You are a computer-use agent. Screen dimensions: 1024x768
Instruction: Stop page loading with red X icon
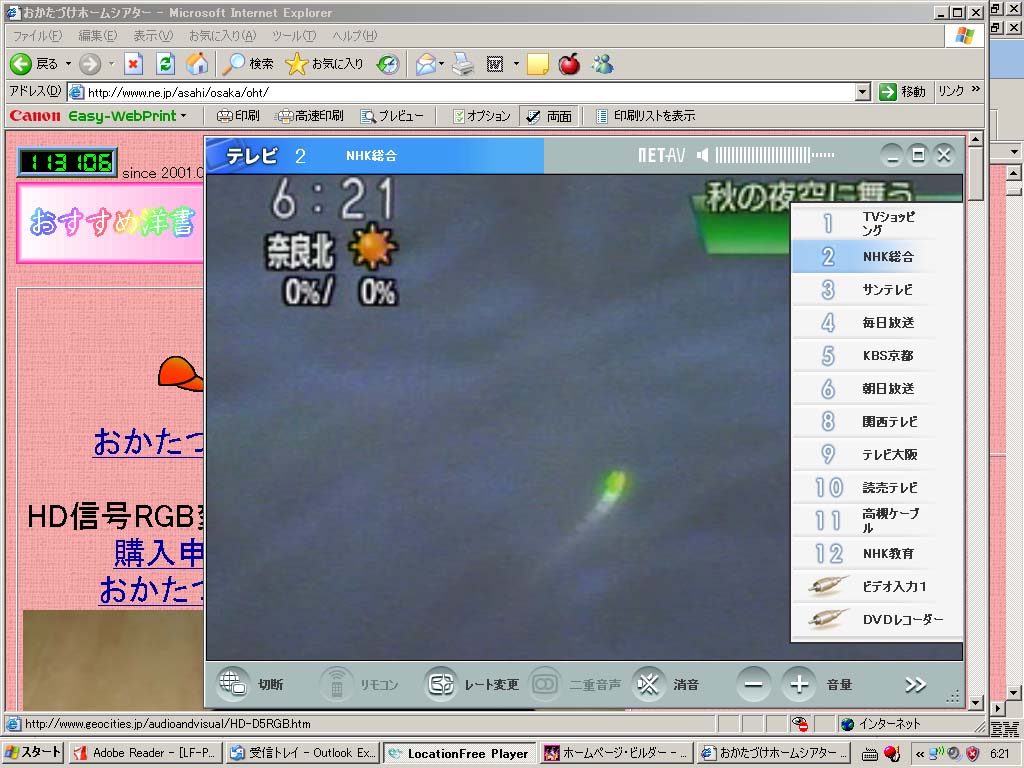[x=133, y=64]
